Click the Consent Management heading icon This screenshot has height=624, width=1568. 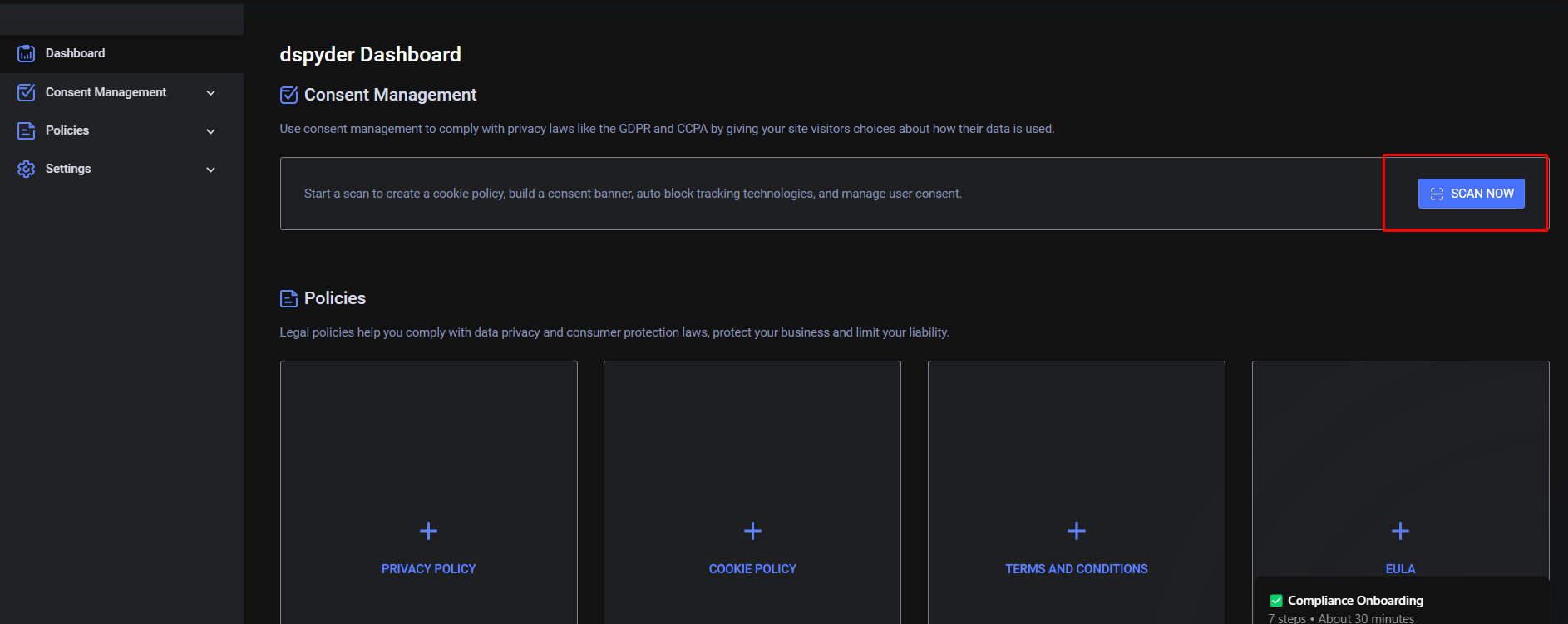coord(289,95)
